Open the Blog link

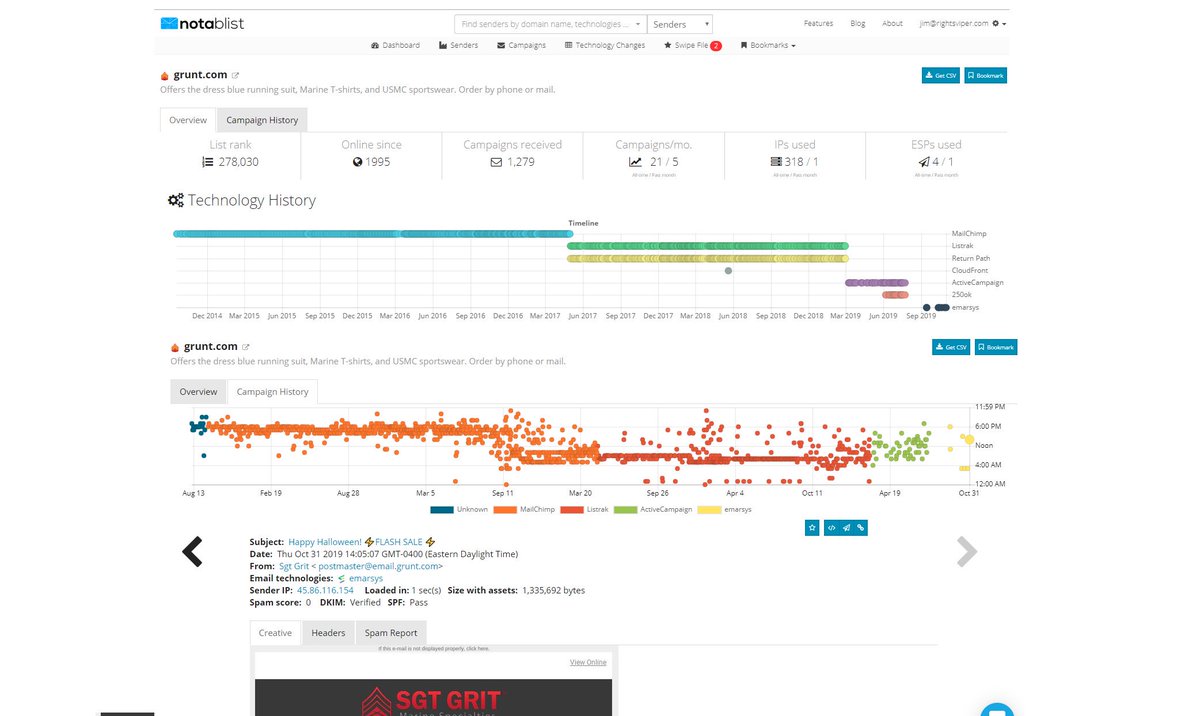pyautogui.click(x=858, y=23)
